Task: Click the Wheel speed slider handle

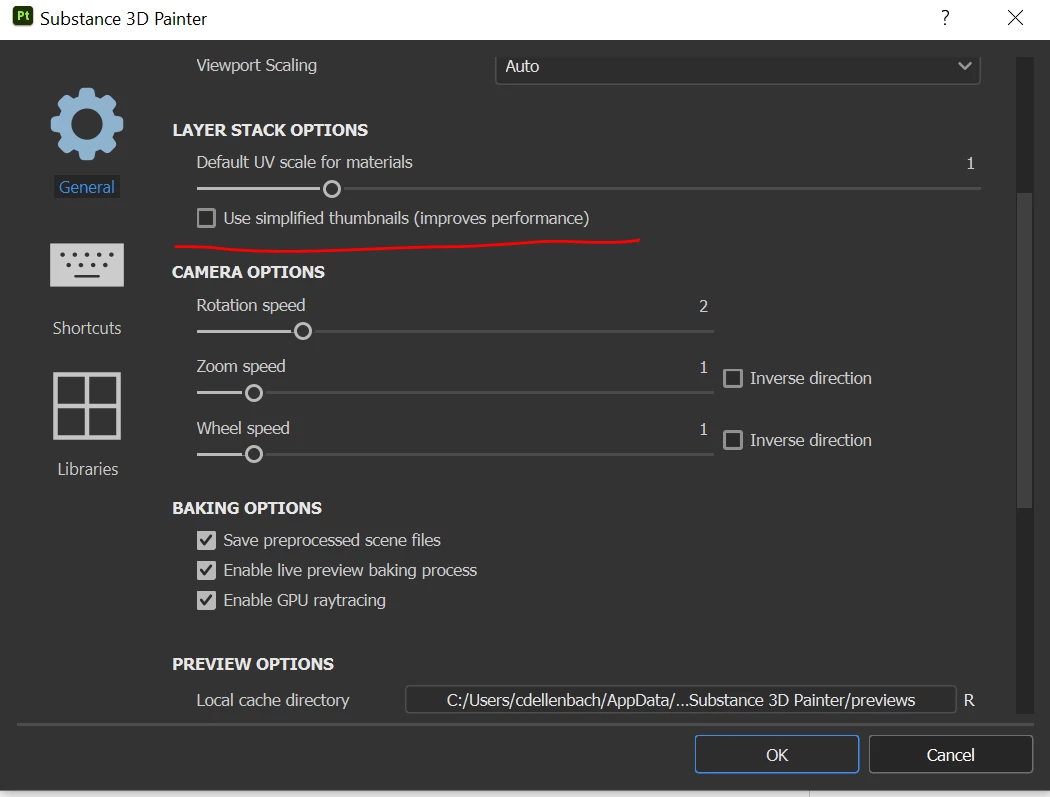Action: click(254, 454)
